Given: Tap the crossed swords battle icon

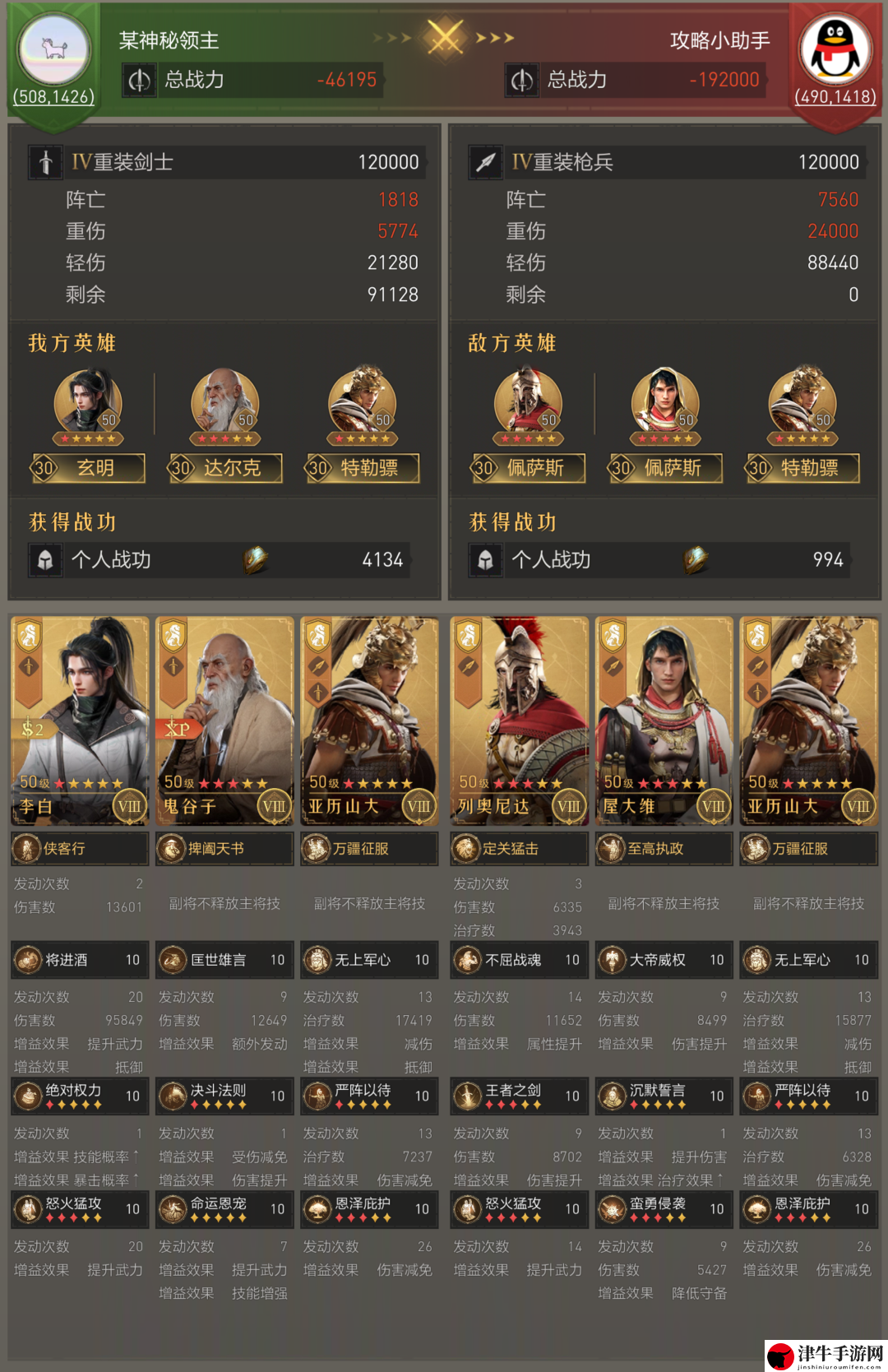Looking at the screenshot, I should coord(445,38).
